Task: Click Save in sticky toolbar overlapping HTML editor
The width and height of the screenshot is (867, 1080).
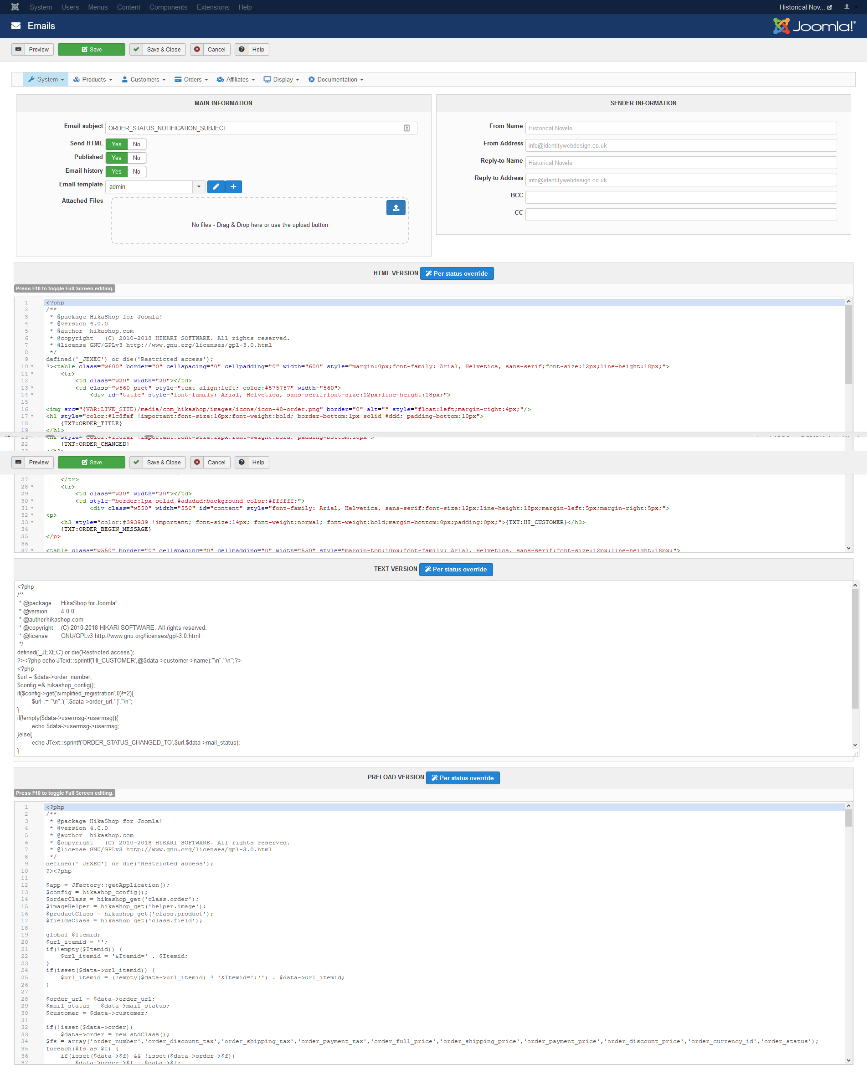Action: coord(92,463)
